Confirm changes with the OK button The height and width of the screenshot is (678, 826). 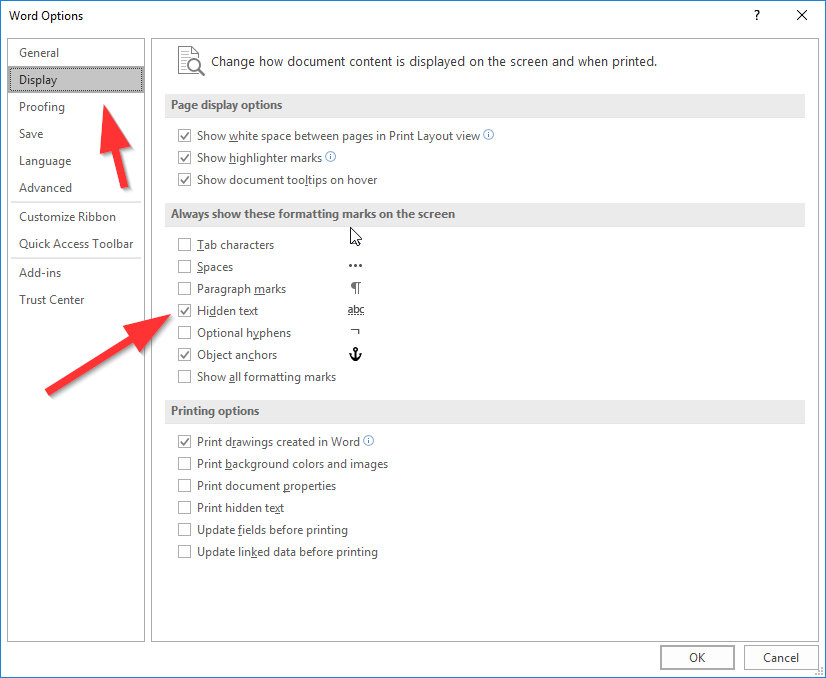pyautogui.click(x=697, y=657)
